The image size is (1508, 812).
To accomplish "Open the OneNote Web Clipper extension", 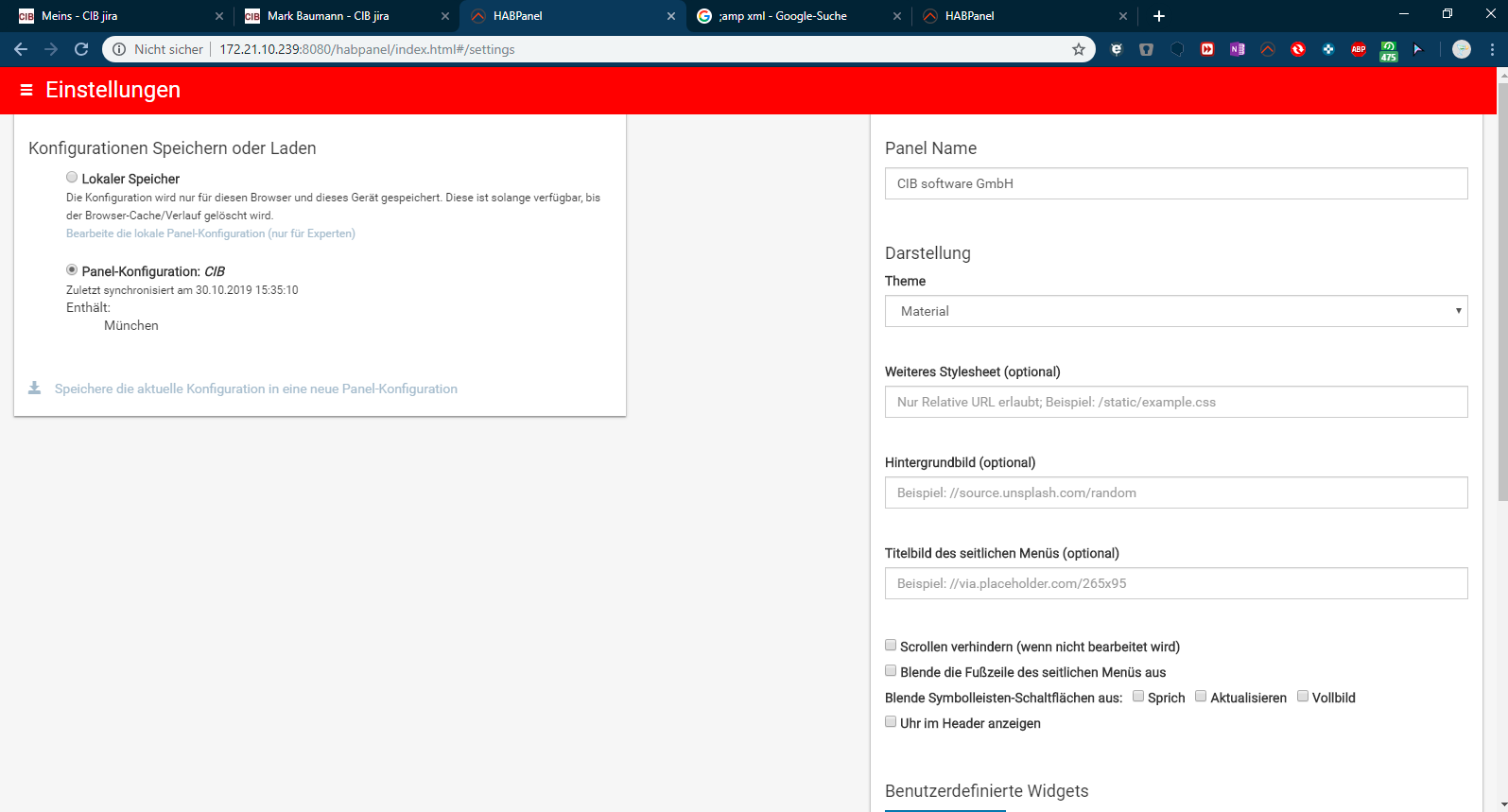I will click(x=1237, y=49).
